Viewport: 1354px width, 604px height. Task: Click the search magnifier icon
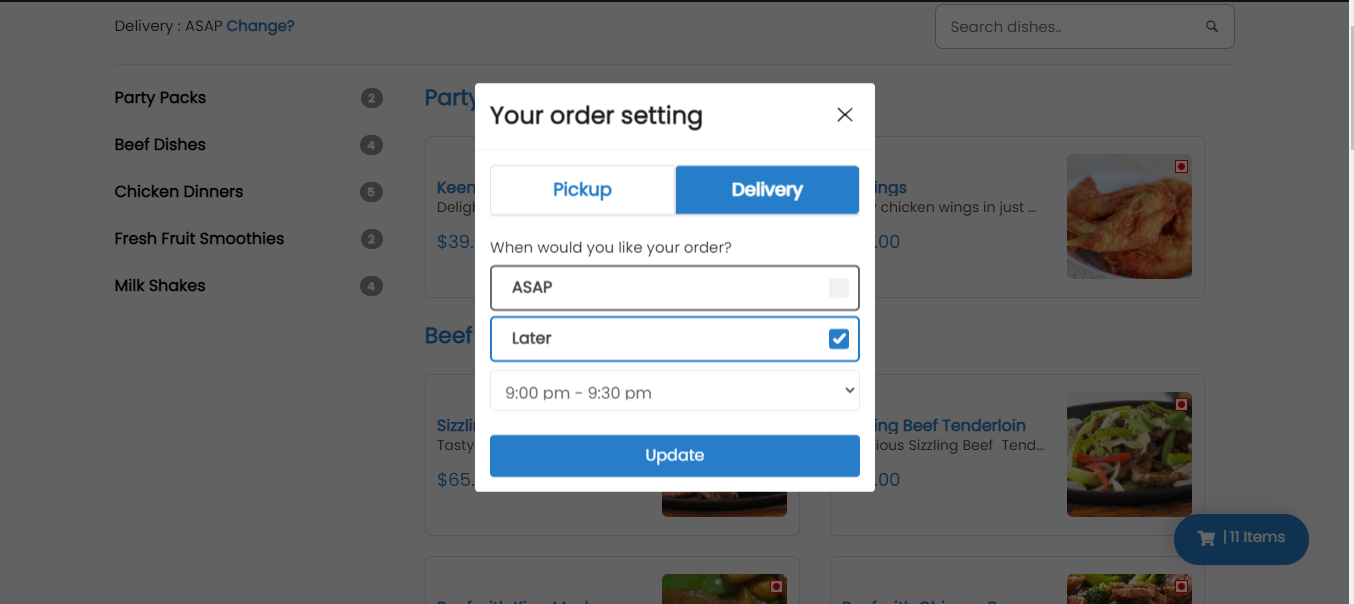pos(1212,27)
